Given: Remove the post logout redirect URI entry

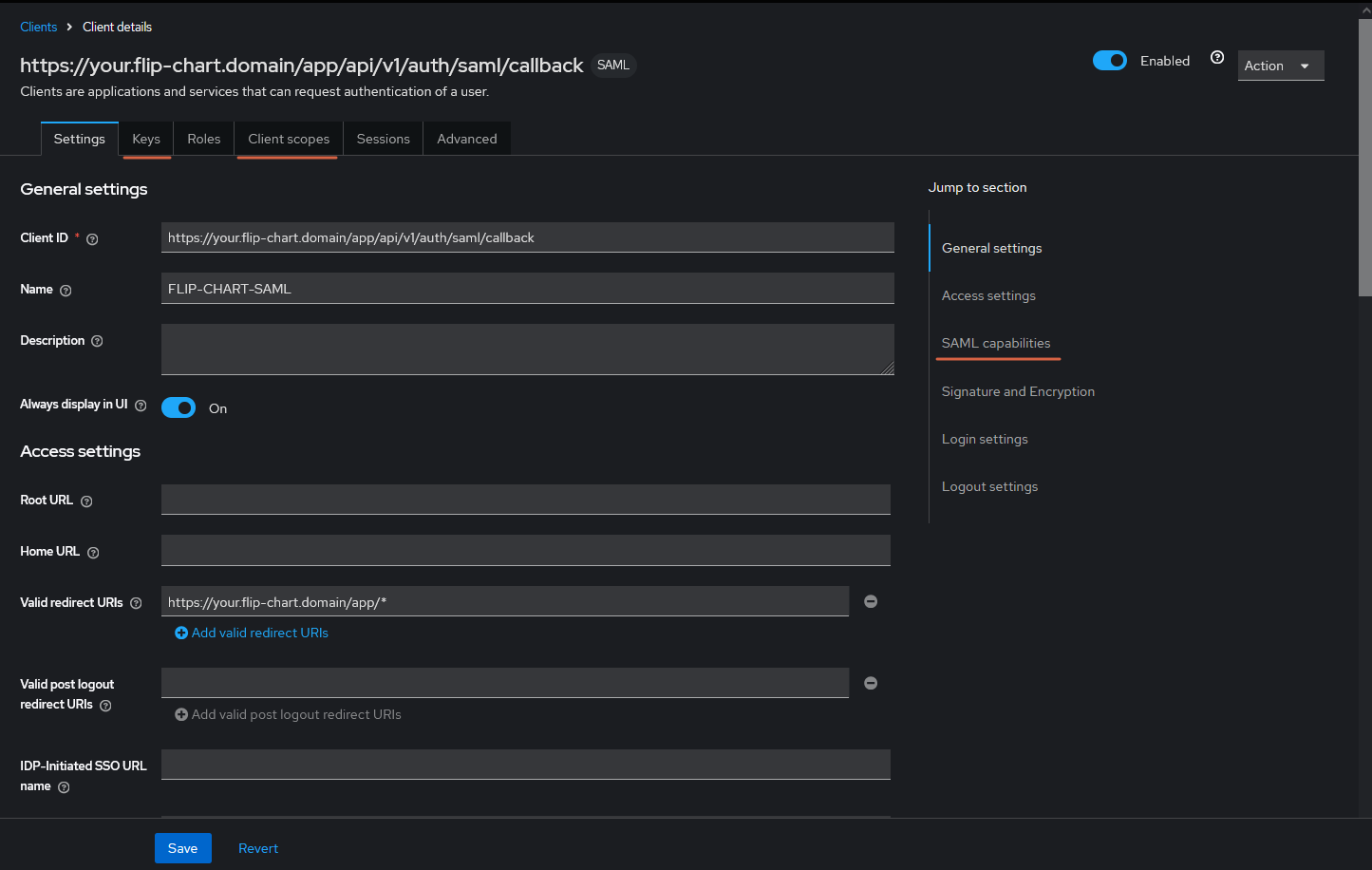Looking at the screenshot, I should (x=871, y=683).
